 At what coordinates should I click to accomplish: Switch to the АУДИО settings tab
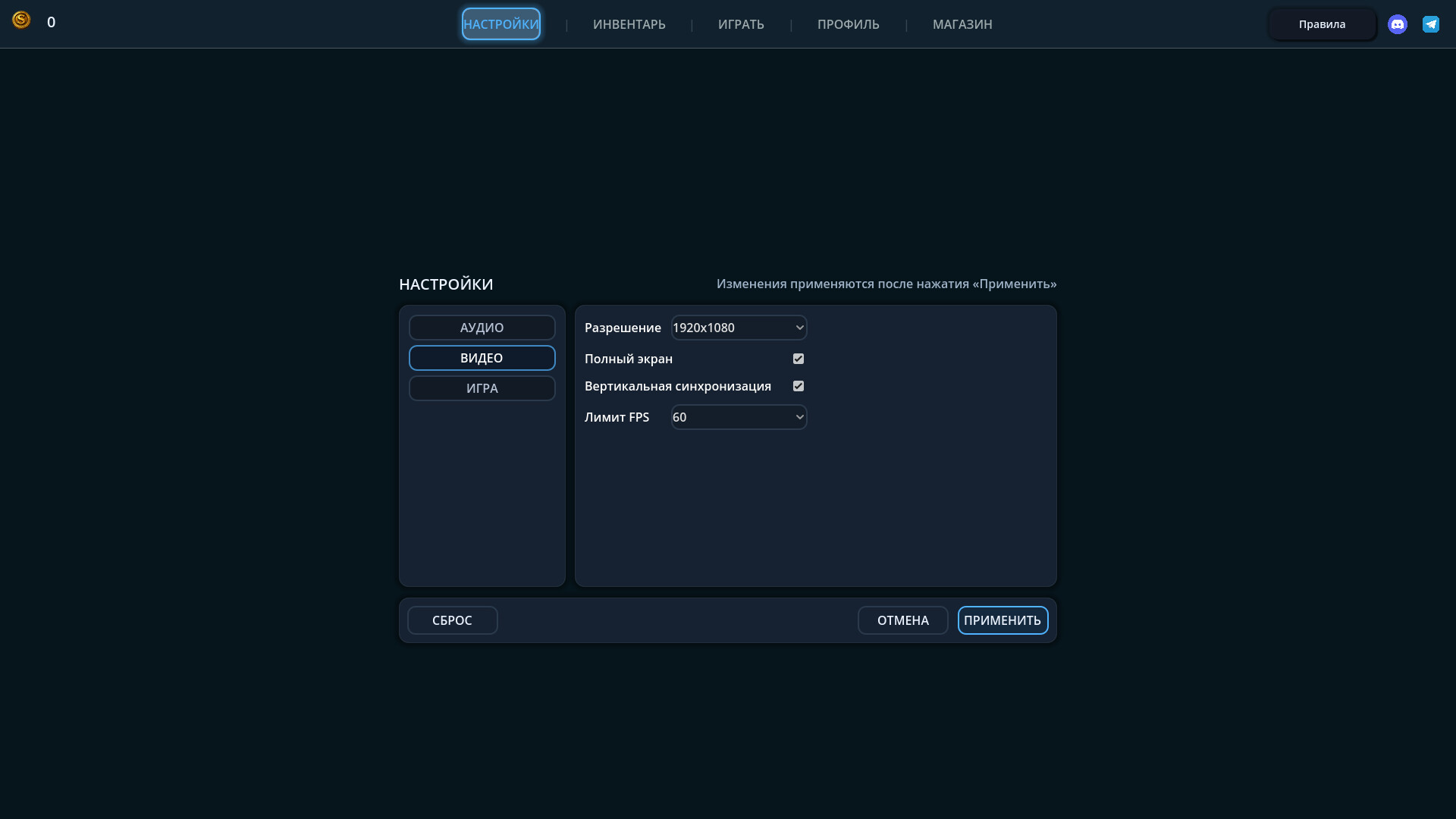point(482,328)
